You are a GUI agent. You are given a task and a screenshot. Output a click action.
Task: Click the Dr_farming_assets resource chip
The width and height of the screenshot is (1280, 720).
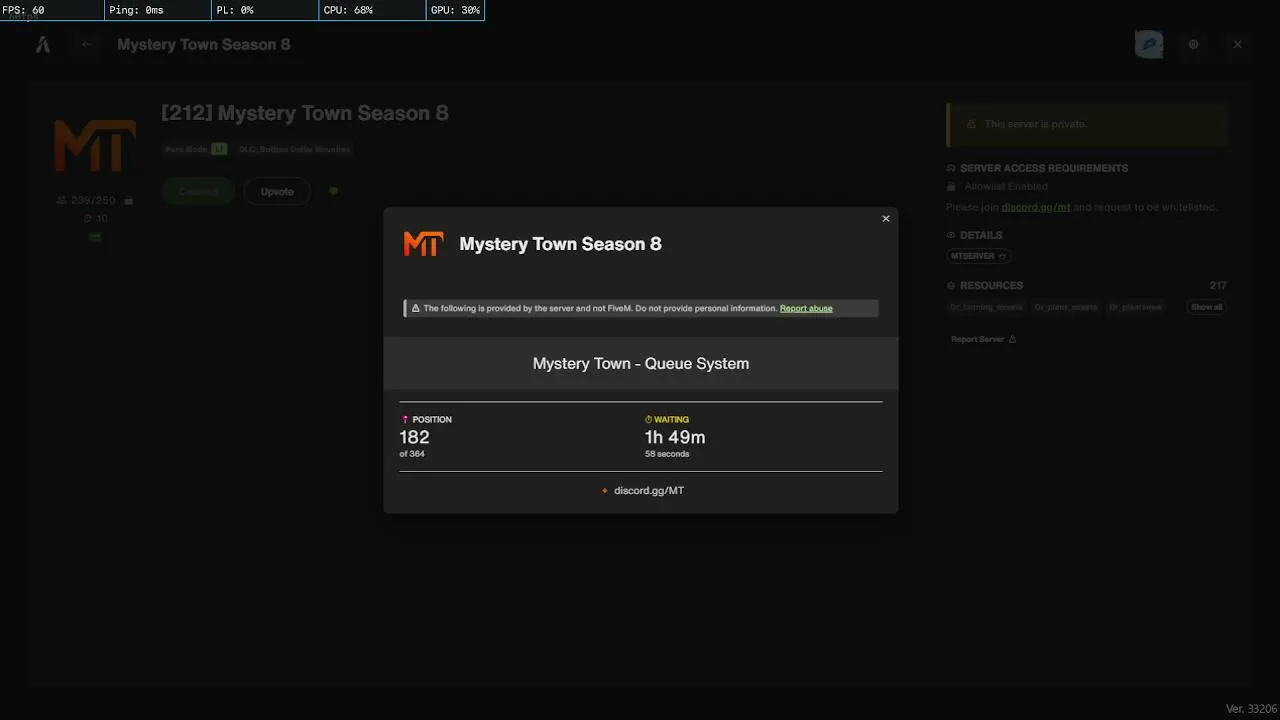988,307
